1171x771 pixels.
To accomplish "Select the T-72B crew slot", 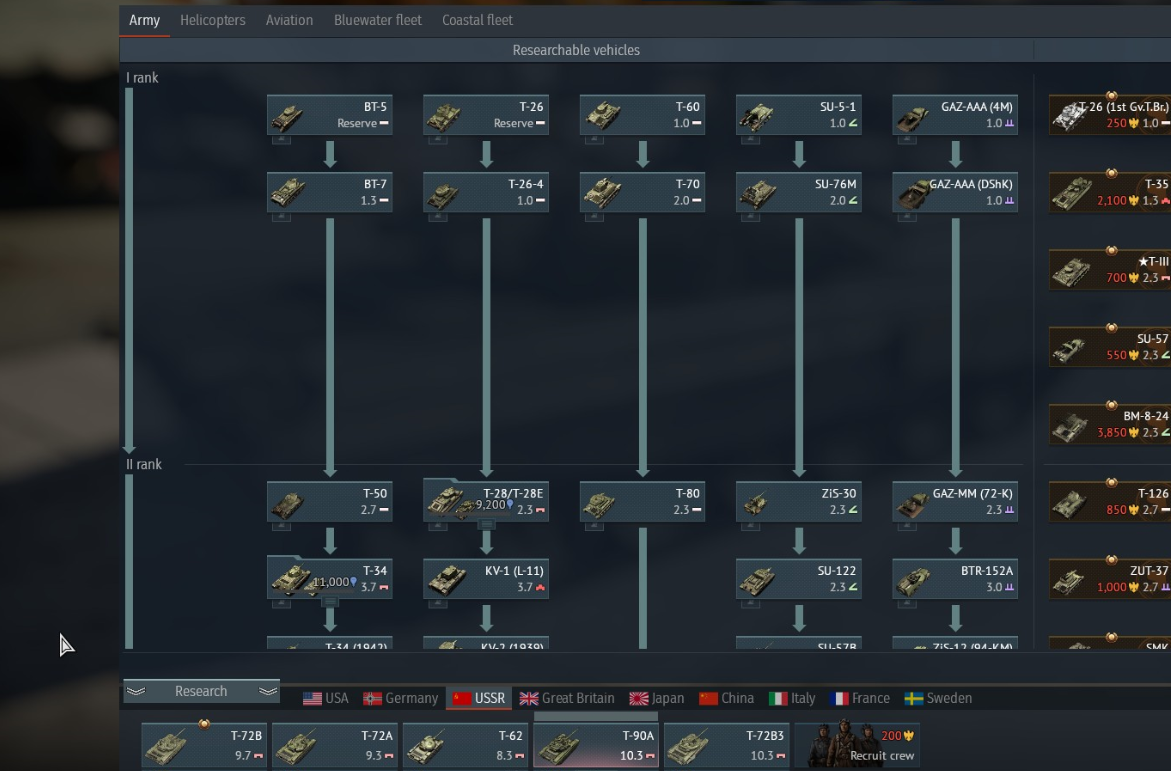I will 204,746.
